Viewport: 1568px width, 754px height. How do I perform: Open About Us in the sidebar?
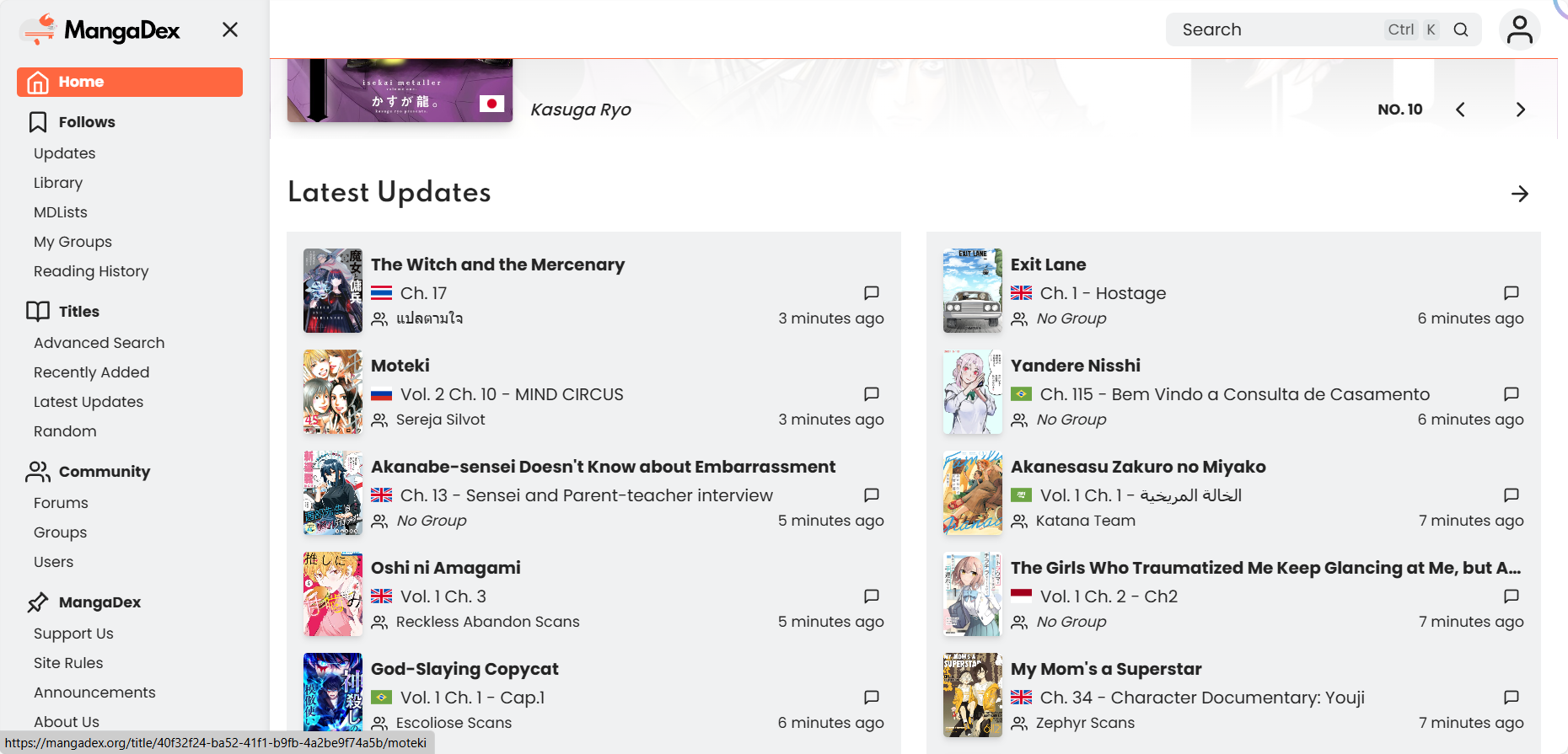tap(67, 722)
